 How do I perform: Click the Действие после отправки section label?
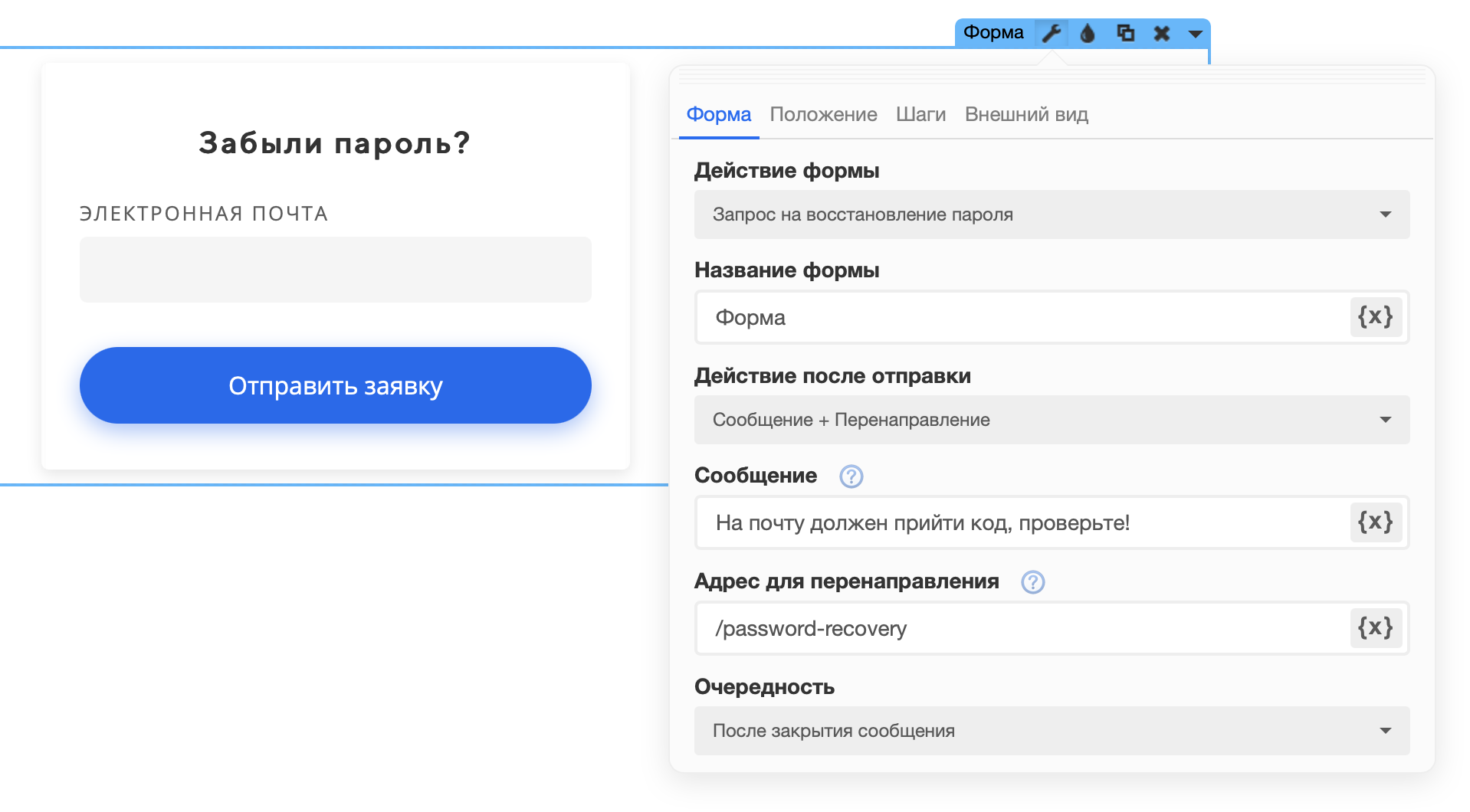coord(832,375)
